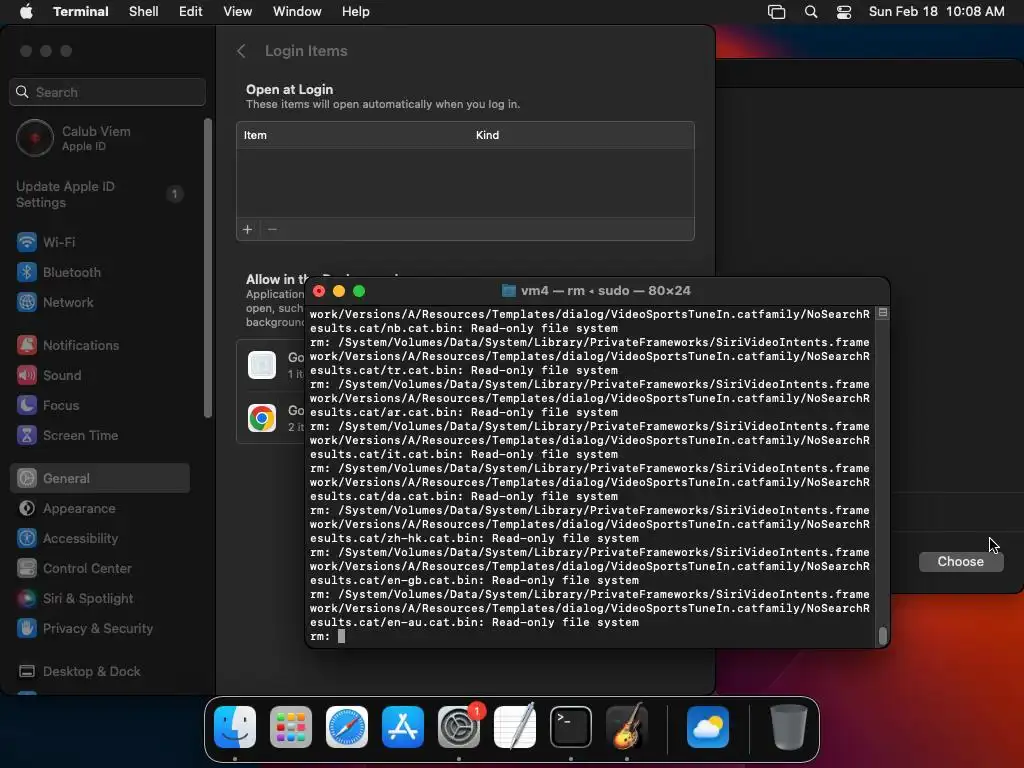Open Update Apple ID Settings
Viewport: 1024px width, 768px height.
tap(101, 195)
